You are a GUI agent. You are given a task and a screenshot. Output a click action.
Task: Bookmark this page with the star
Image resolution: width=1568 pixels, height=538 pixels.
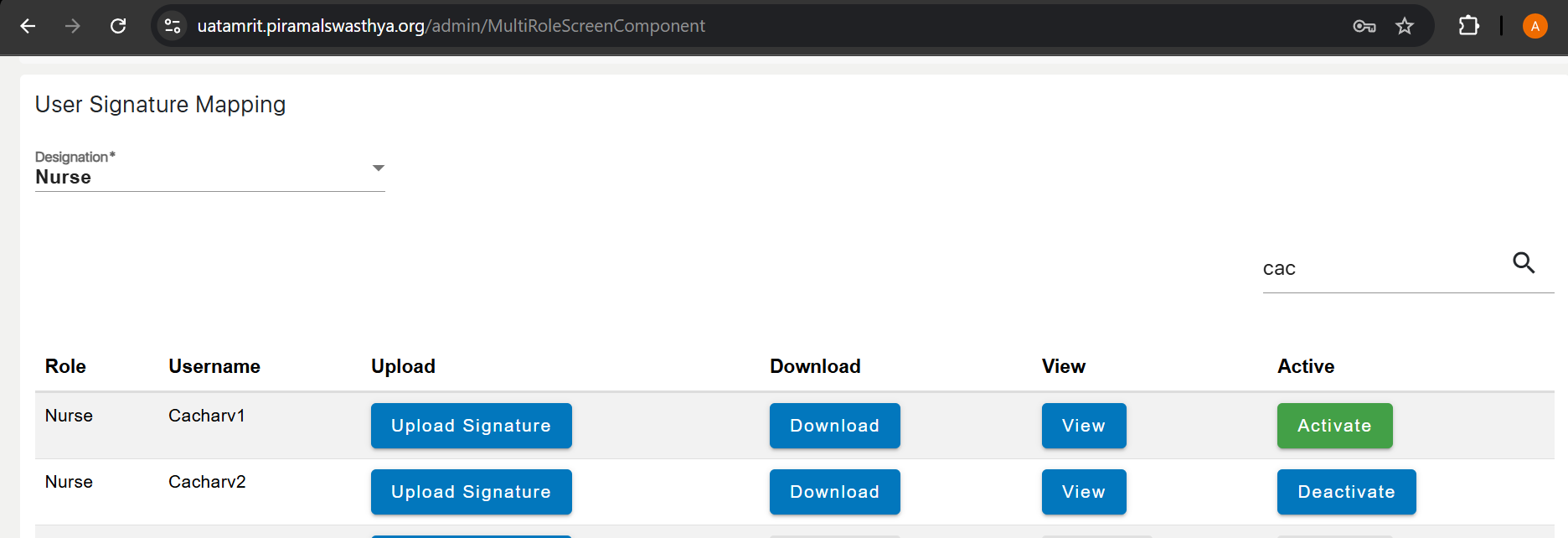(1405, 26)
